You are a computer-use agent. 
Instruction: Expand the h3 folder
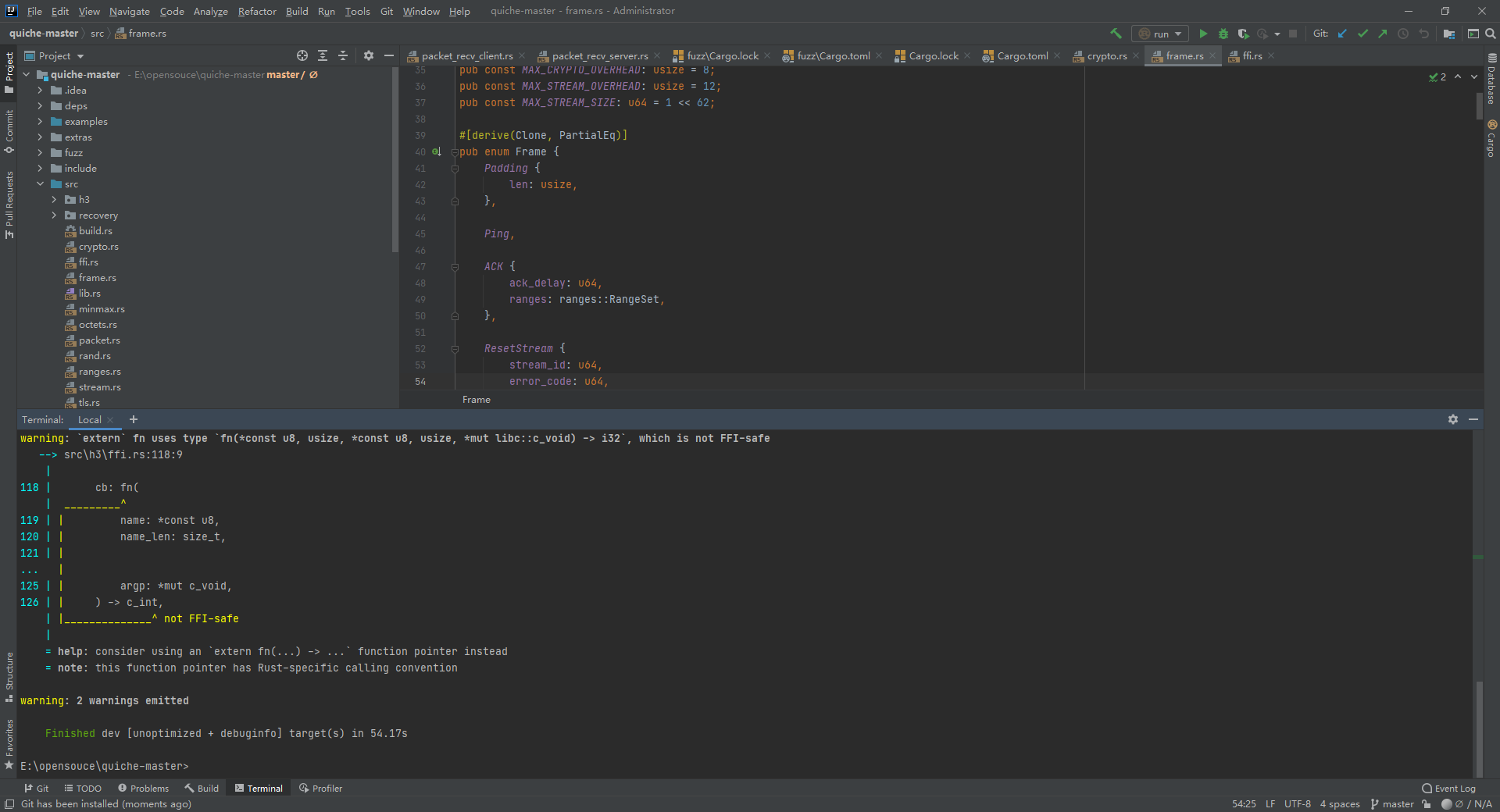(54, 200)
